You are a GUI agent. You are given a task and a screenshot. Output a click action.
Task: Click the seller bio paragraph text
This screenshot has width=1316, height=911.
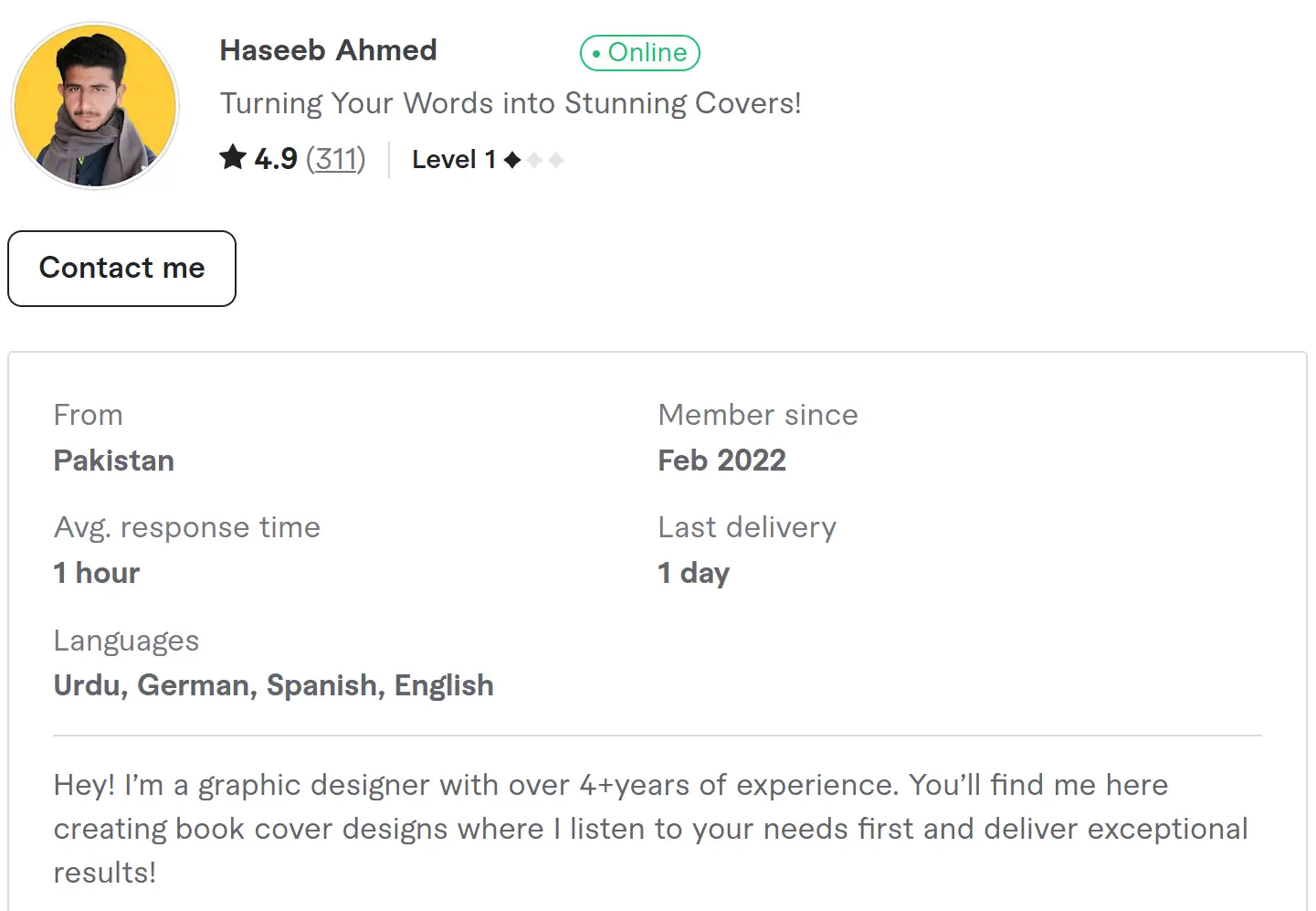point(650,829)
